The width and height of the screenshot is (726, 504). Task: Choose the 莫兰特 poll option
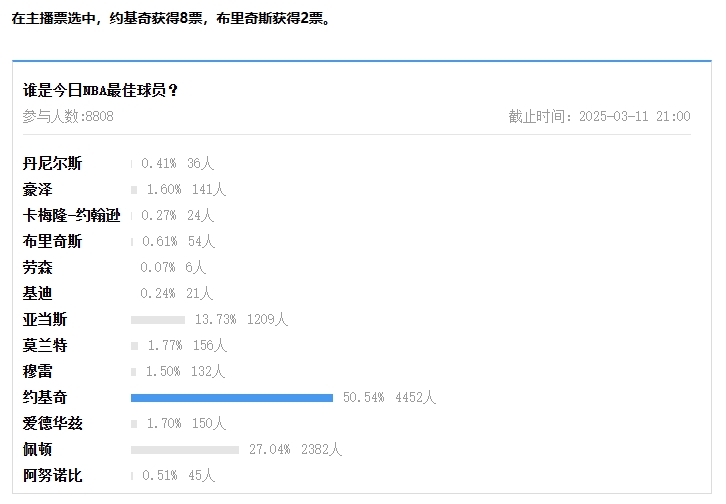[x=45, y=346]
